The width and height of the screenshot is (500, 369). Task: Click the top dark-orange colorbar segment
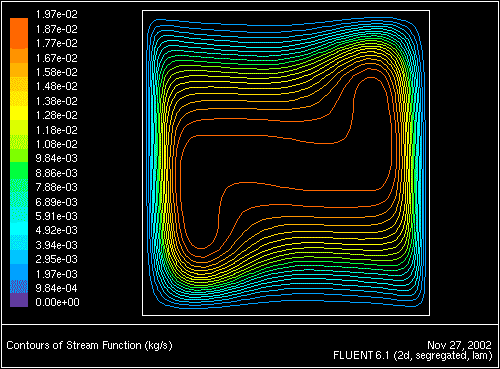19,33
